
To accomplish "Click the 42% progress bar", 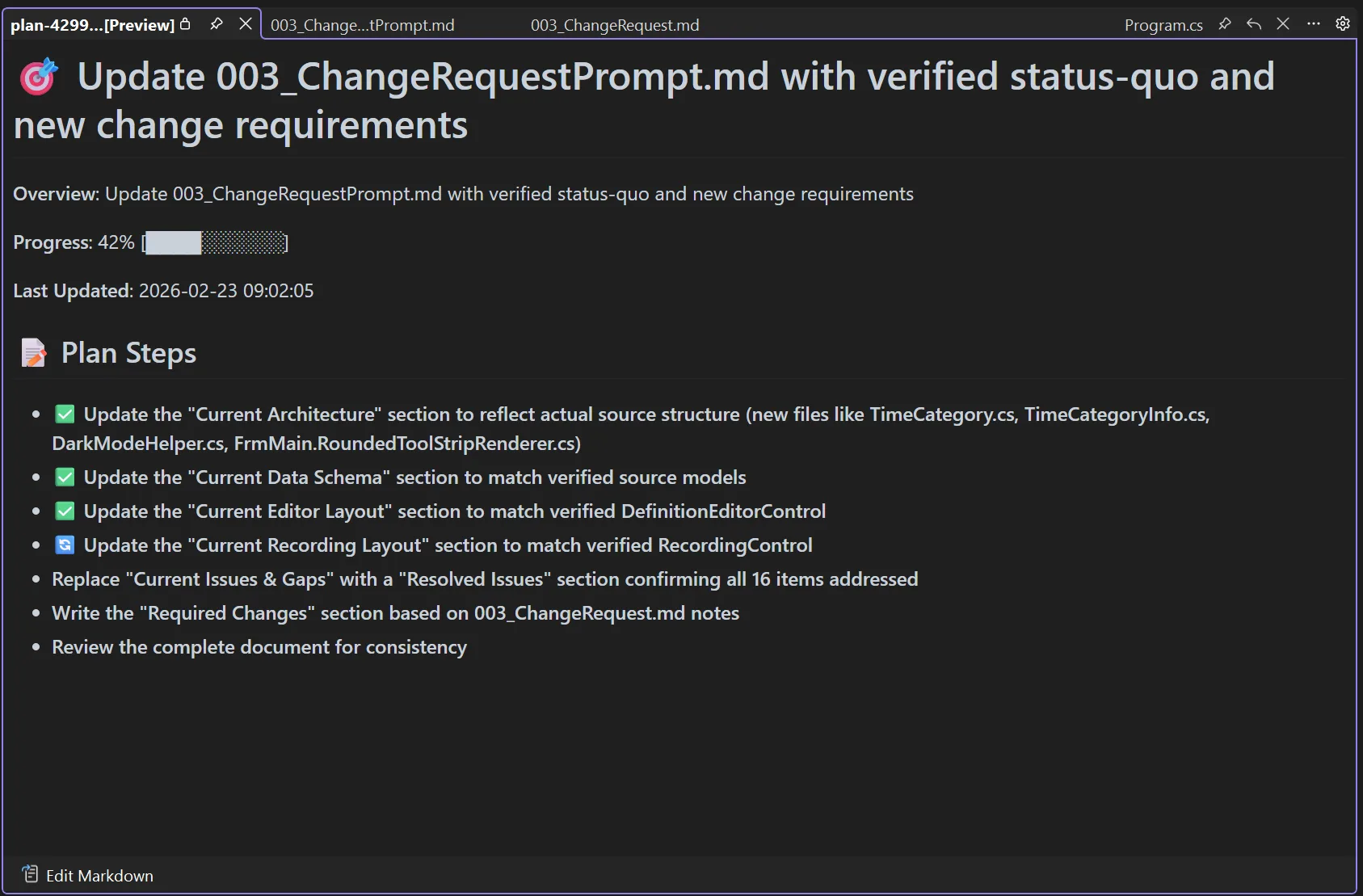I will (x=213, y=242).
